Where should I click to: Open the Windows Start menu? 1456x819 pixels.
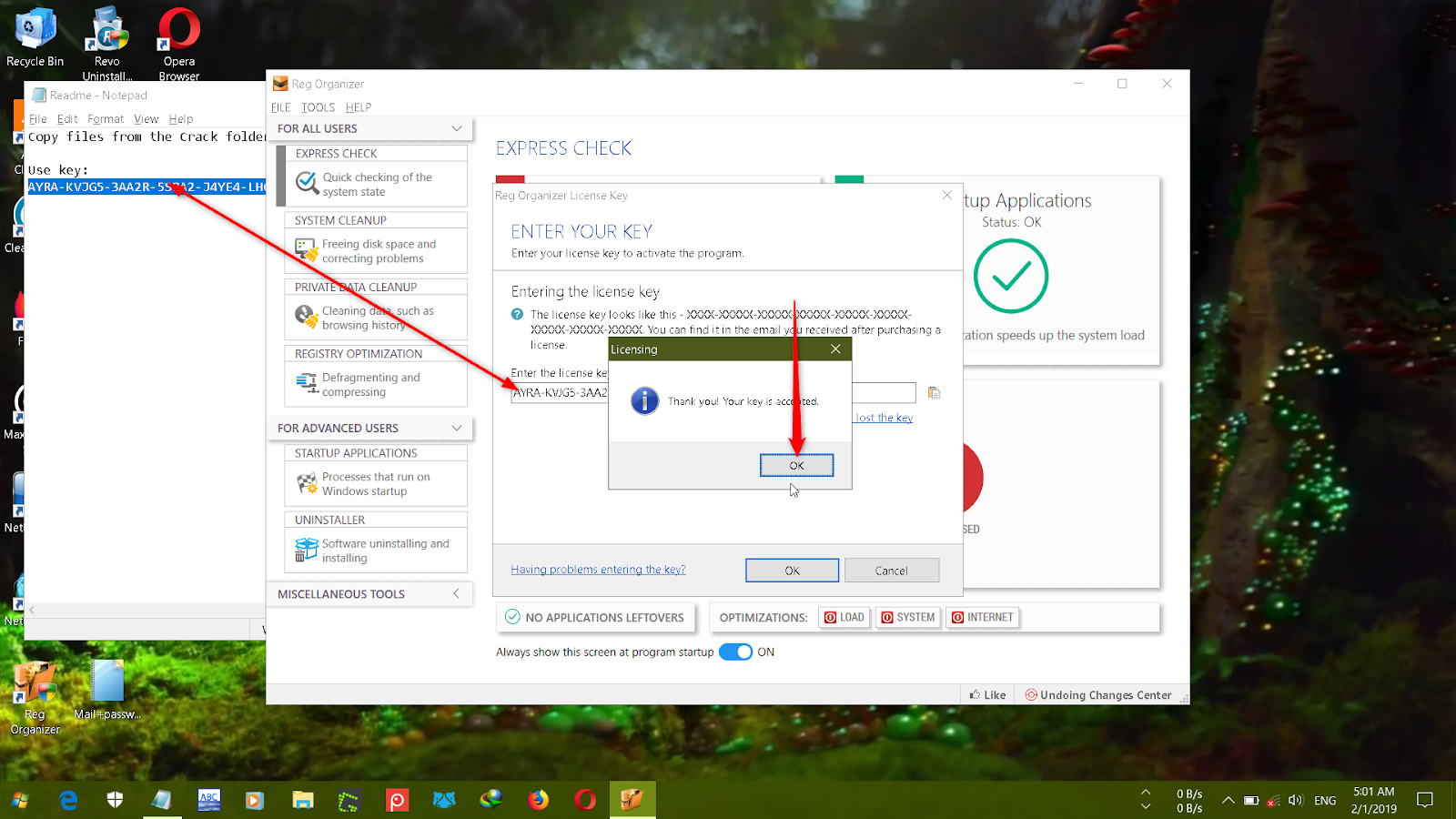point(20,800)
